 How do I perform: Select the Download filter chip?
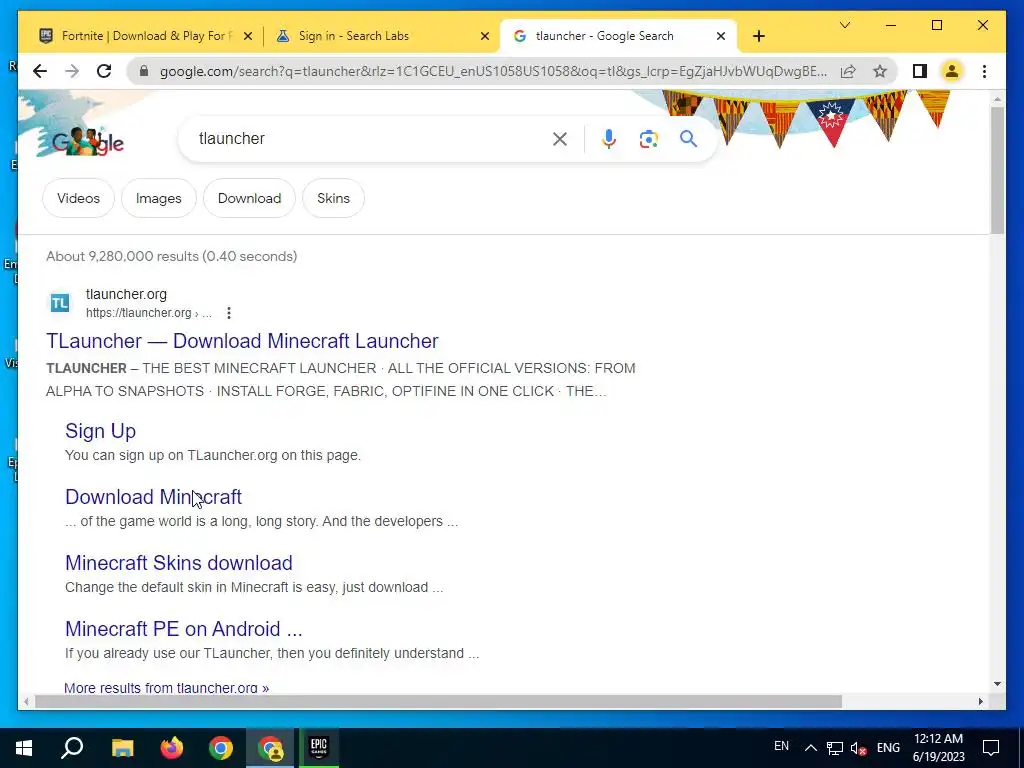click(249, 198)
